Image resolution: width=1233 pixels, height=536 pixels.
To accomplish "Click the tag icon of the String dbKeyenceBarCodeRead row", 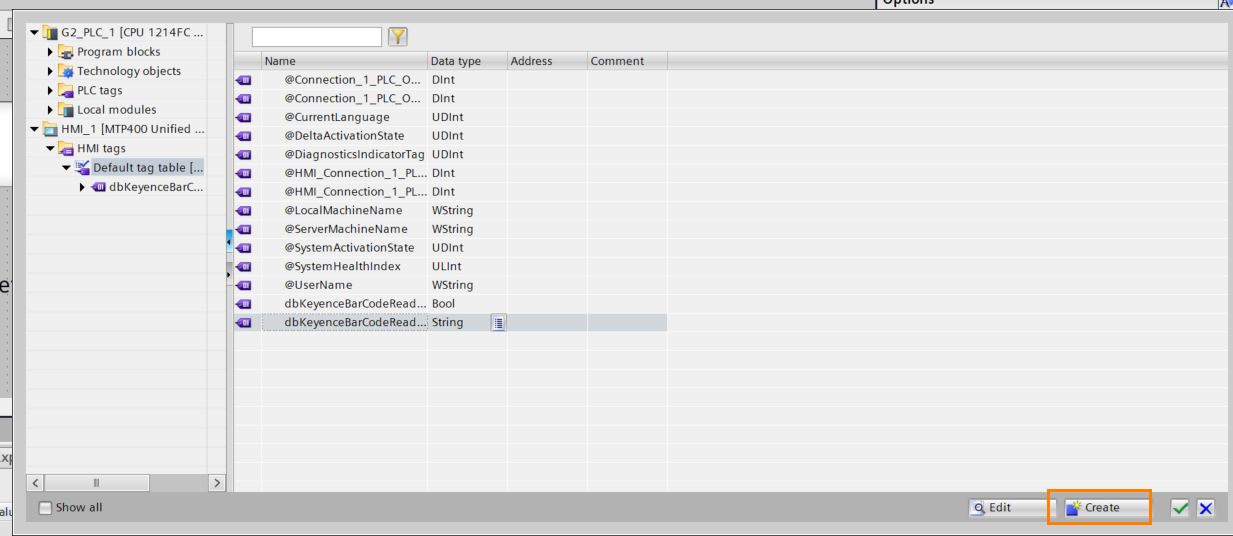I will coord(244,323).
